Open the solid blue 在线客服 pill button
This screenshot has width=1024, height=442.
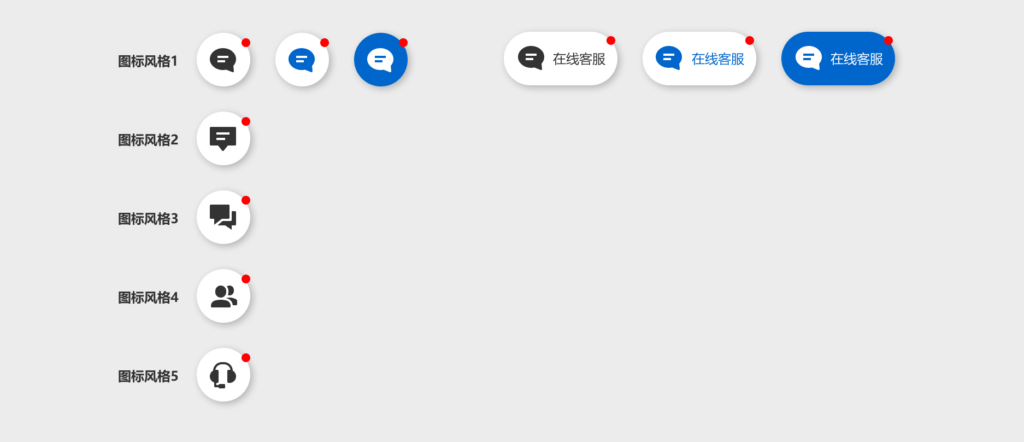click(x=838, y=59)
